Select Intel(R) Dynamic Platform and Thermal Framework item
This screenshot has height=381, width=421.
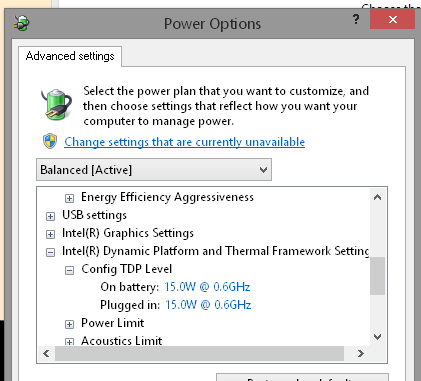(x=215, y=251)
